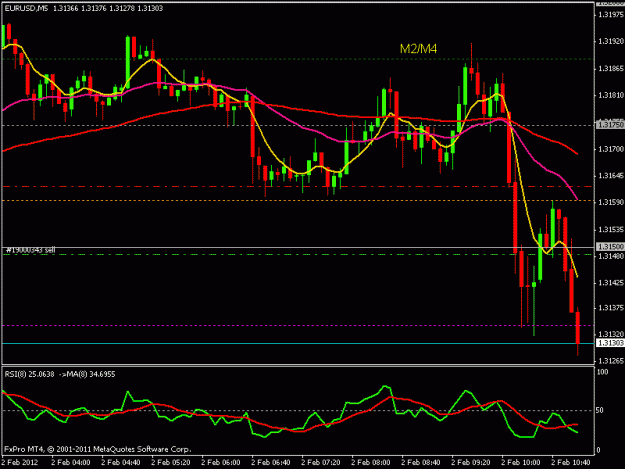This screenshot has height=469, width=625.
Task: Click the 2 Feb 10:00 time label
Action: tap(521, 462)
